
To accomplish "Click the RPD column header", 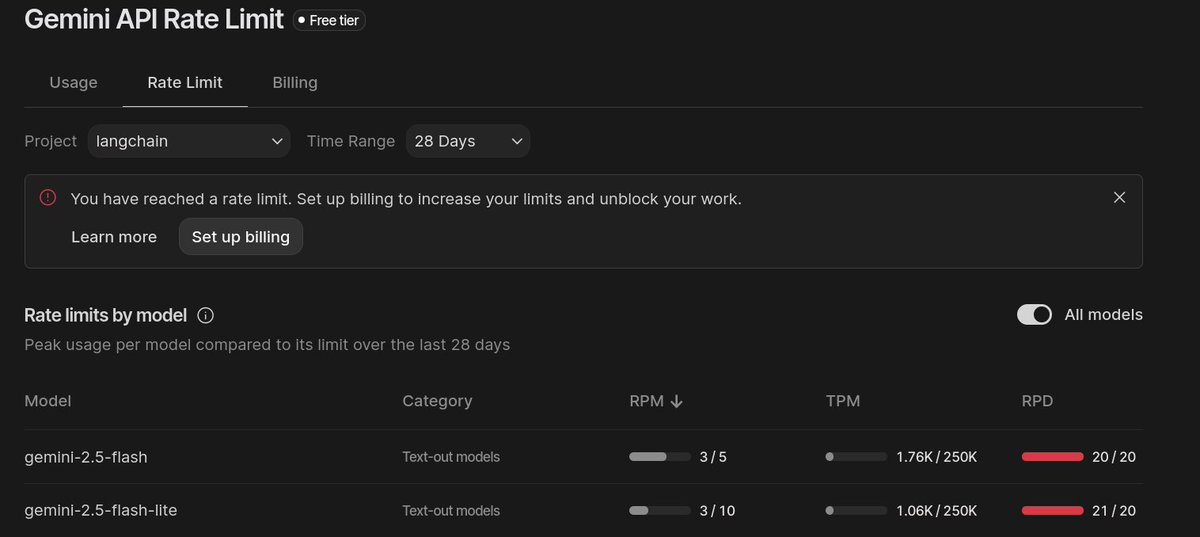I will click(1037, 401).
